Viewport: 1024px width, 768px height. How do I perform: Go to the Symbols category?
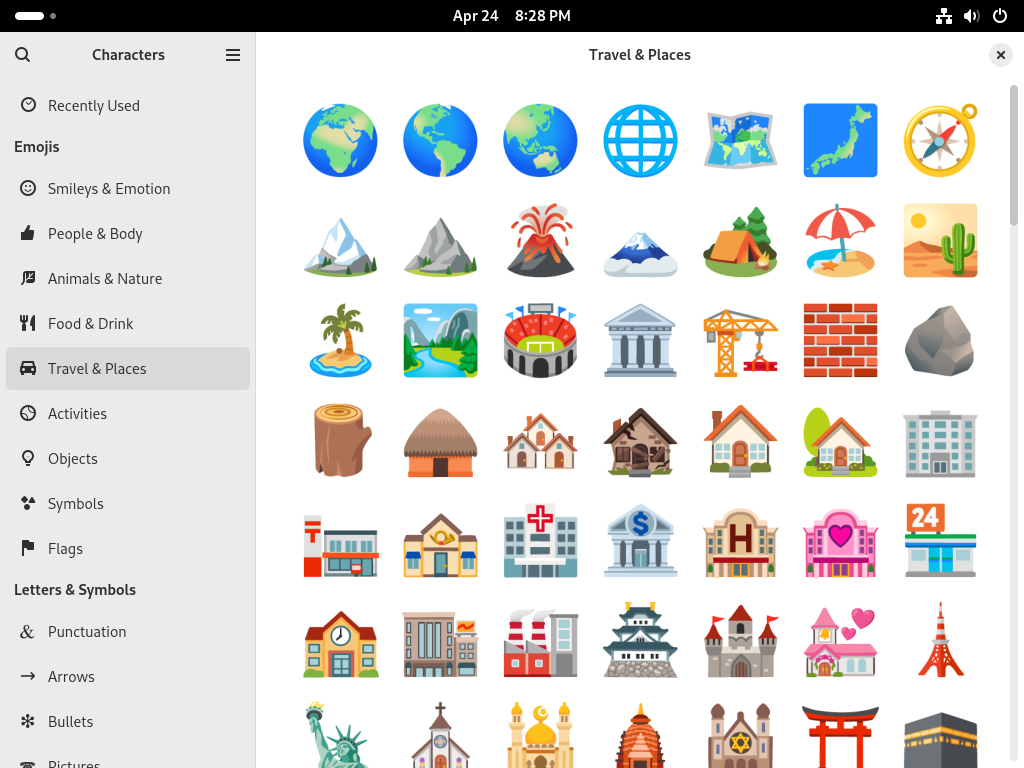click(x=128, y=504)
